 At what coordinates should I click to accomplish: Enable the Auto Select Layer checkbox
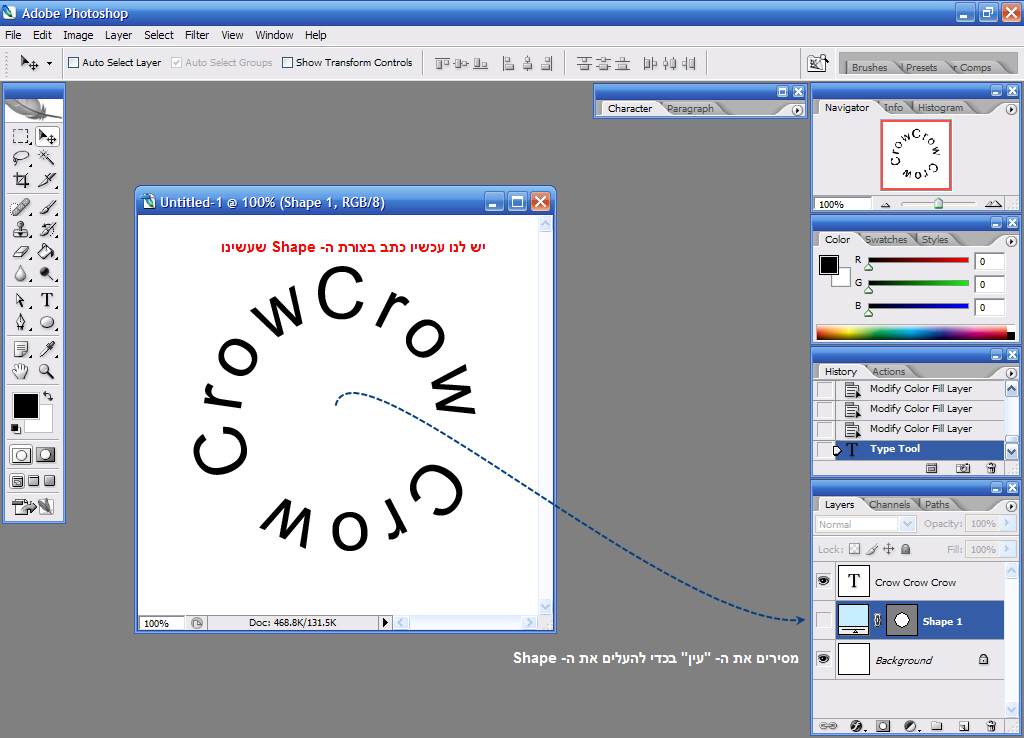tap(73, 63)
